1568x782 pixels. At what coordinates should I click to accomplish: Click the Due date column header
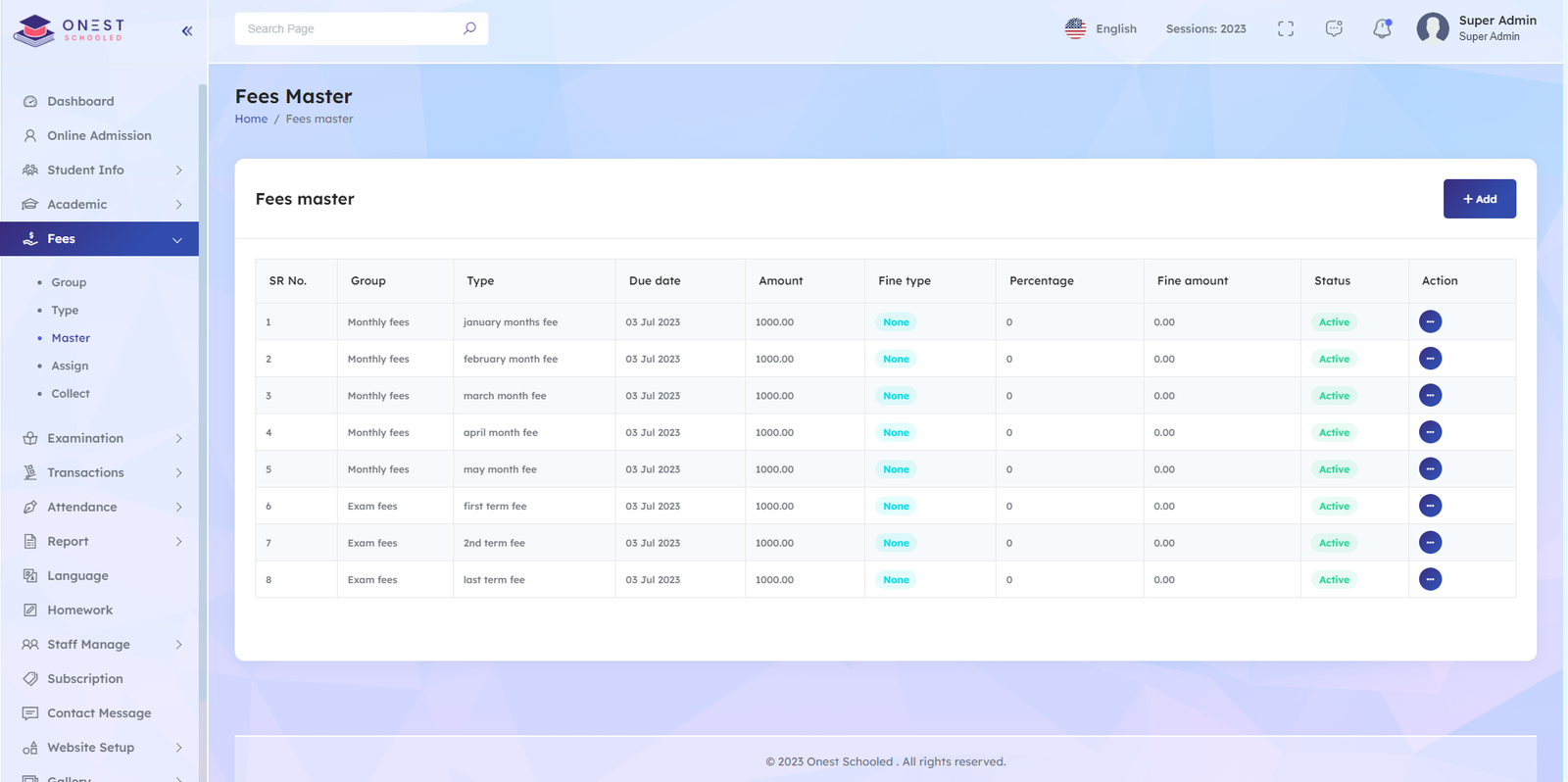[655, 280]
